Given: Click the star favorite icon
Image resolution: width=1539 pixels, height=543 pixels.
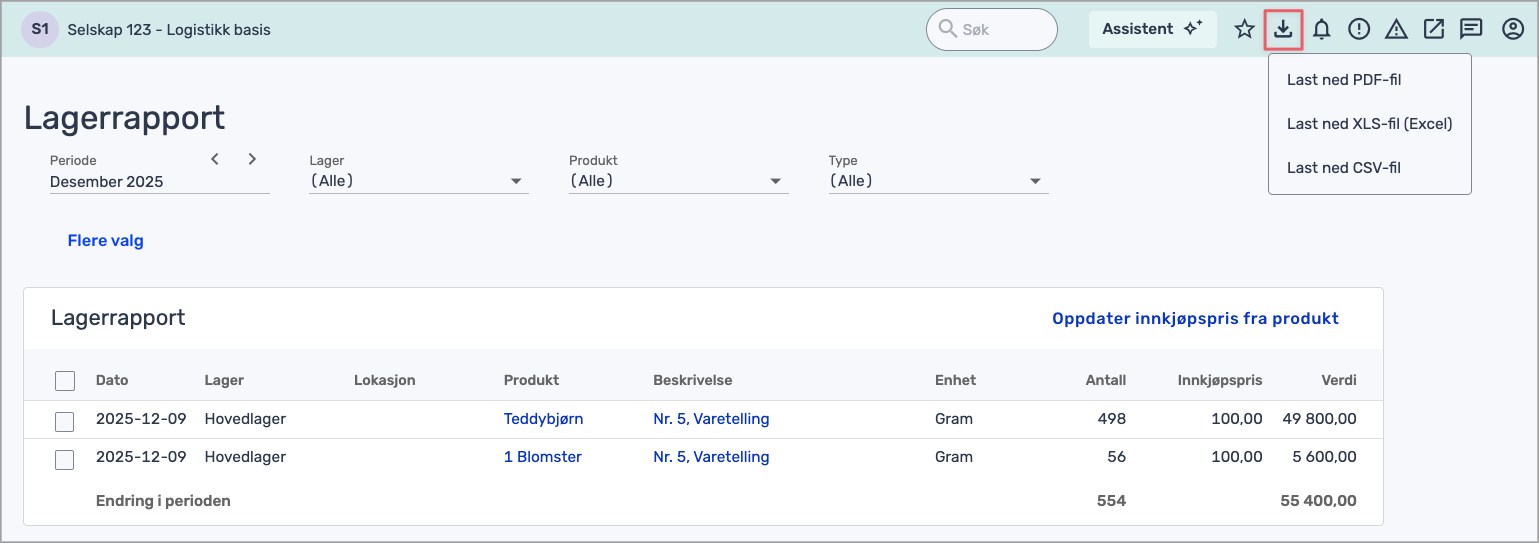Looking at the screenshot, I should [x=1244, y=30].
